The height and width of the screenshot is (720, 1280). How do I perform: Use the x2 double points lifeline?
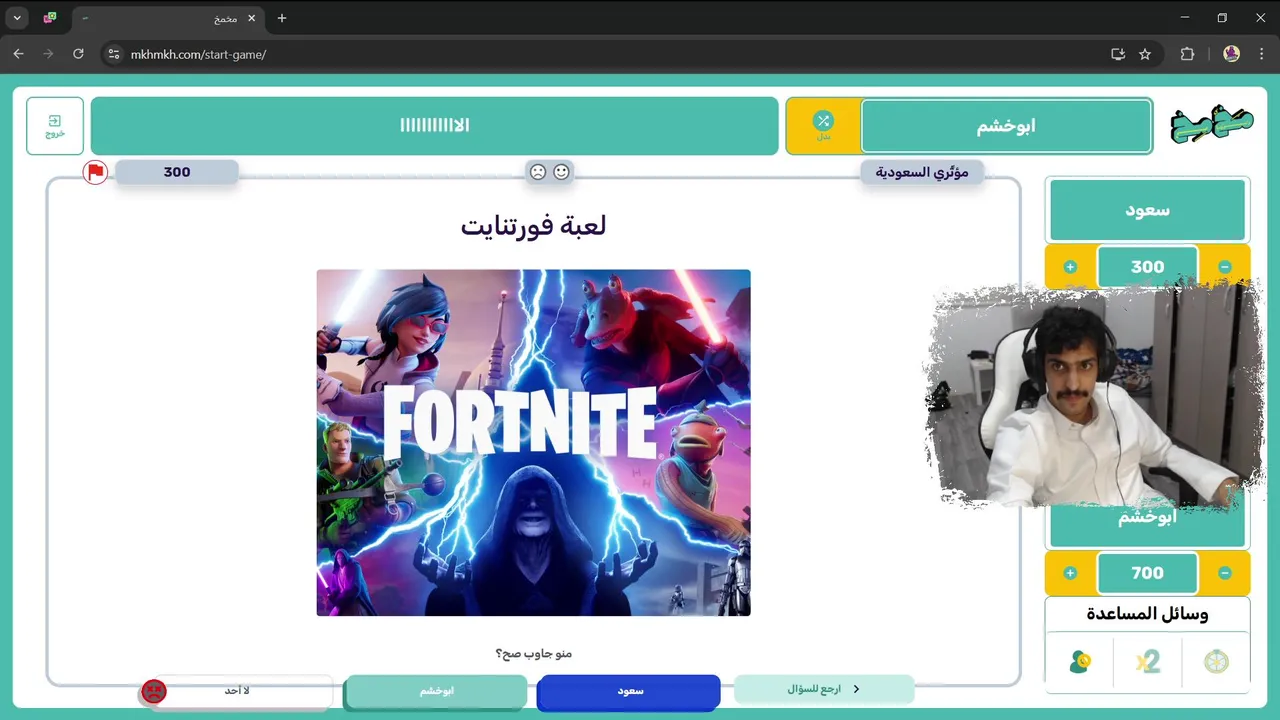[1147, 661]
